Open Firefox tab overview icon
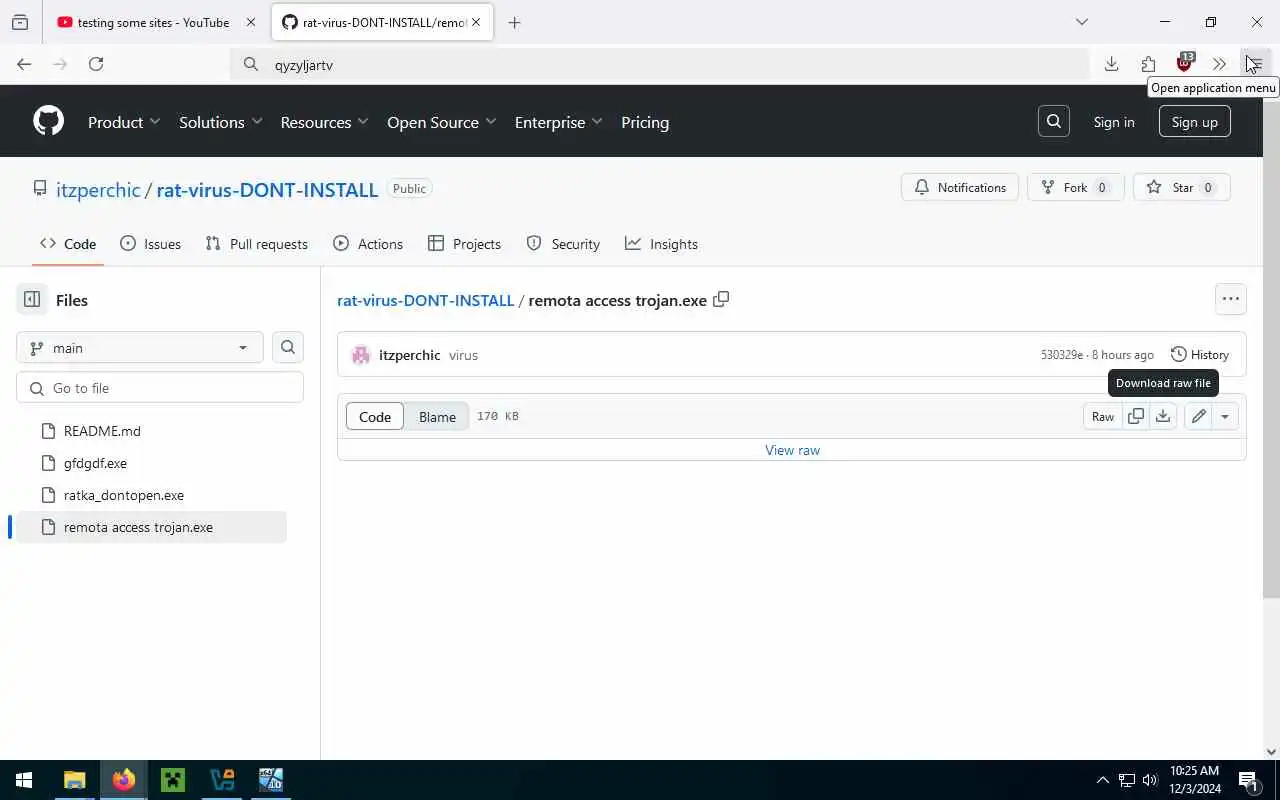This screenshot has height=800, width=1280. [x=20, y=22]
